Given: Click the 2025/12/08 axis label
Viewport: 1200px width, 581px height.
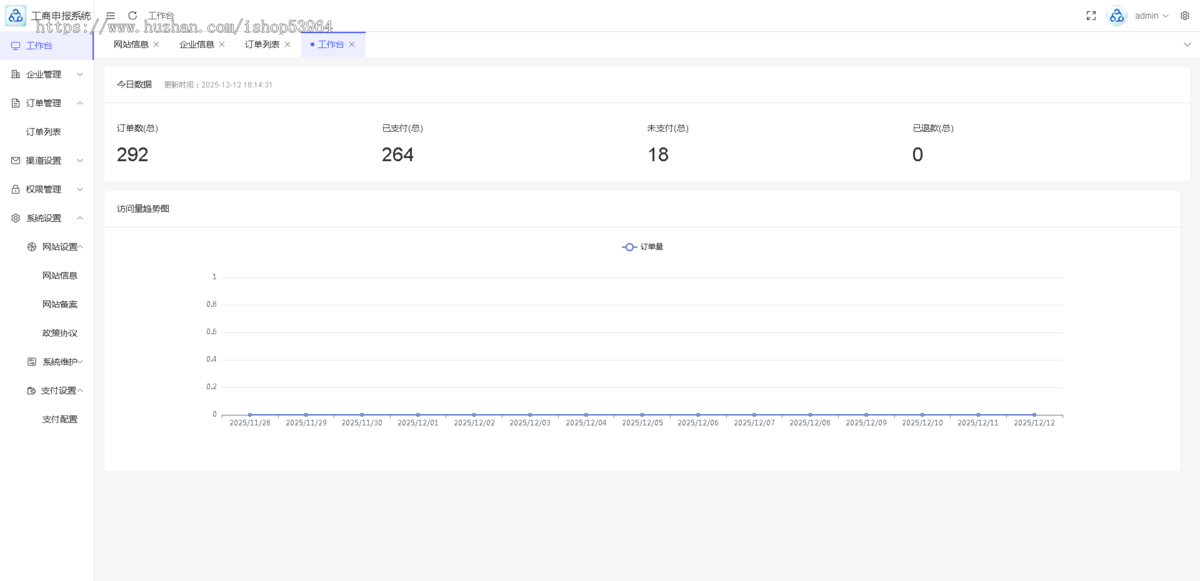Looking at the screenshot, I should tap(810, 423).
